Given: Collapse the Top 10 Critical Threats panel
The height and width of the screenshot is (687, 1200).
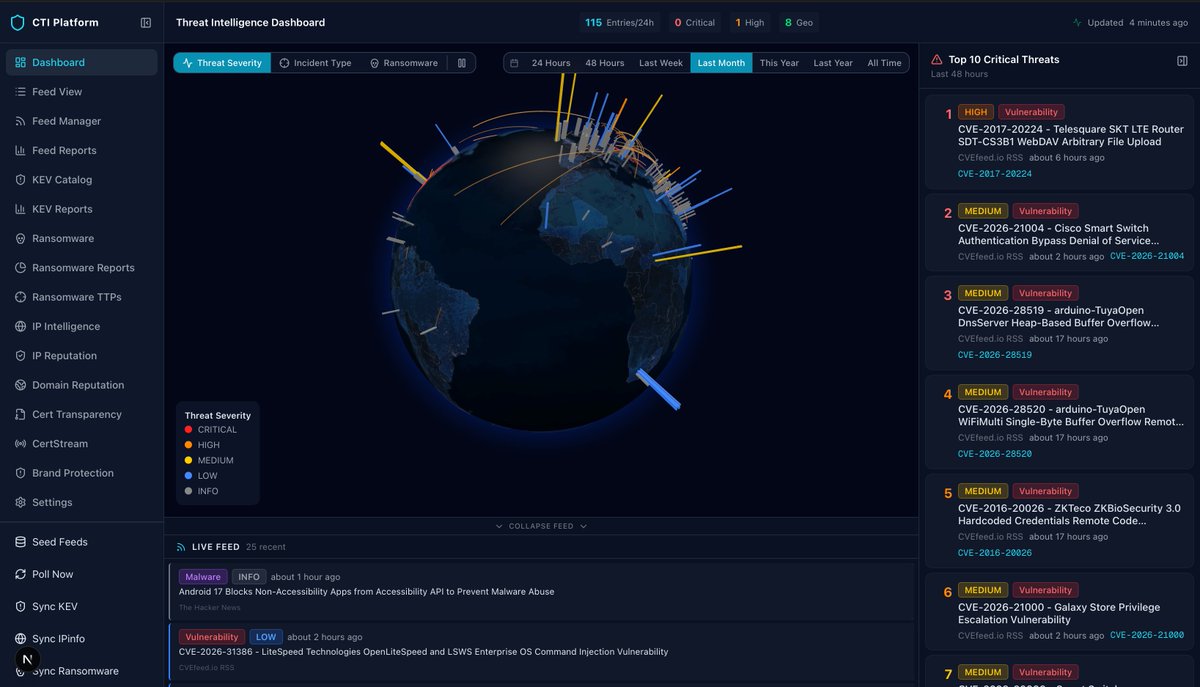Looking at the screenshot, I should (x=1182, y=61).
